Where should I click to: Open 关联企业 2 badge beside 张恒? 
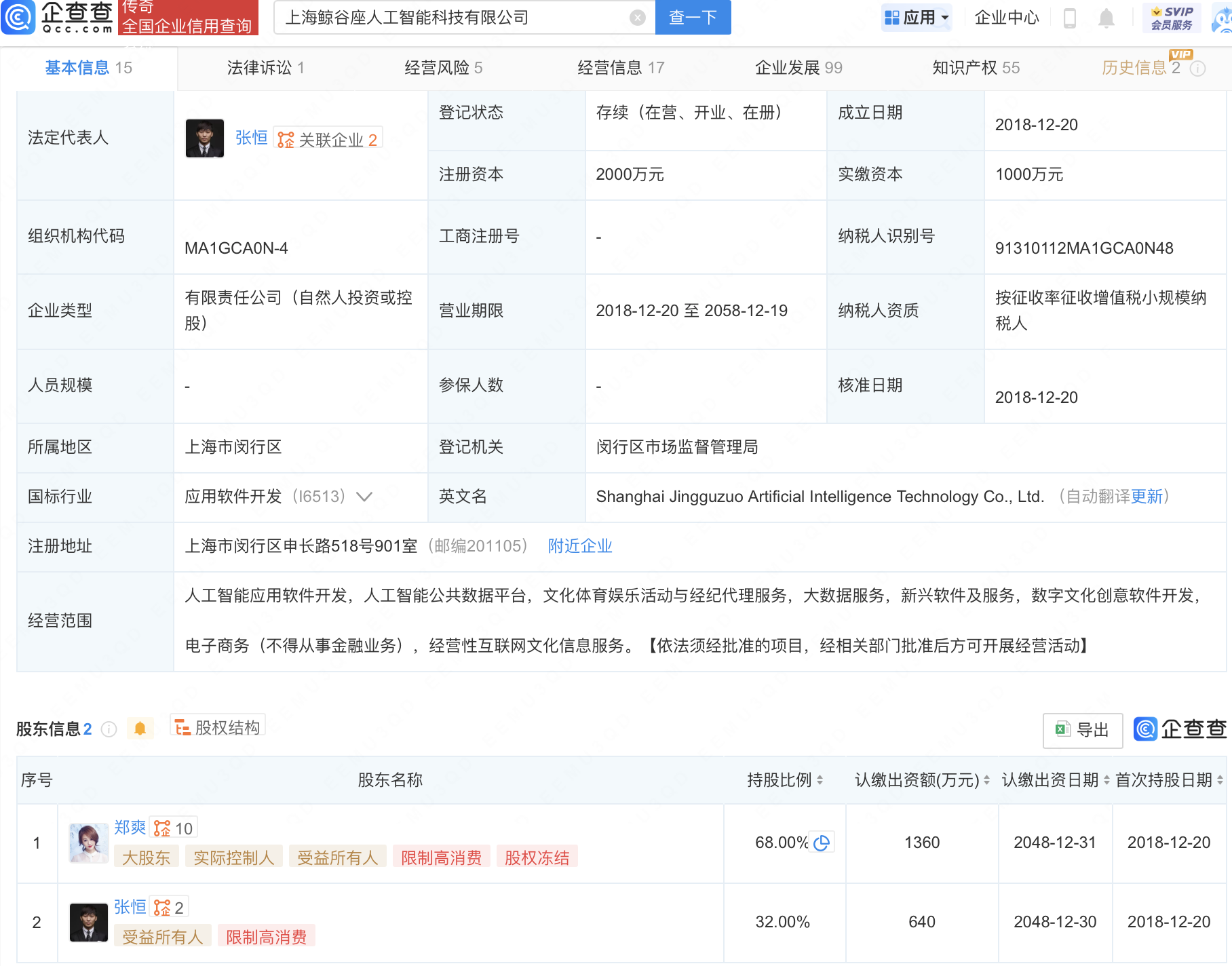click(x=328, y=139)
